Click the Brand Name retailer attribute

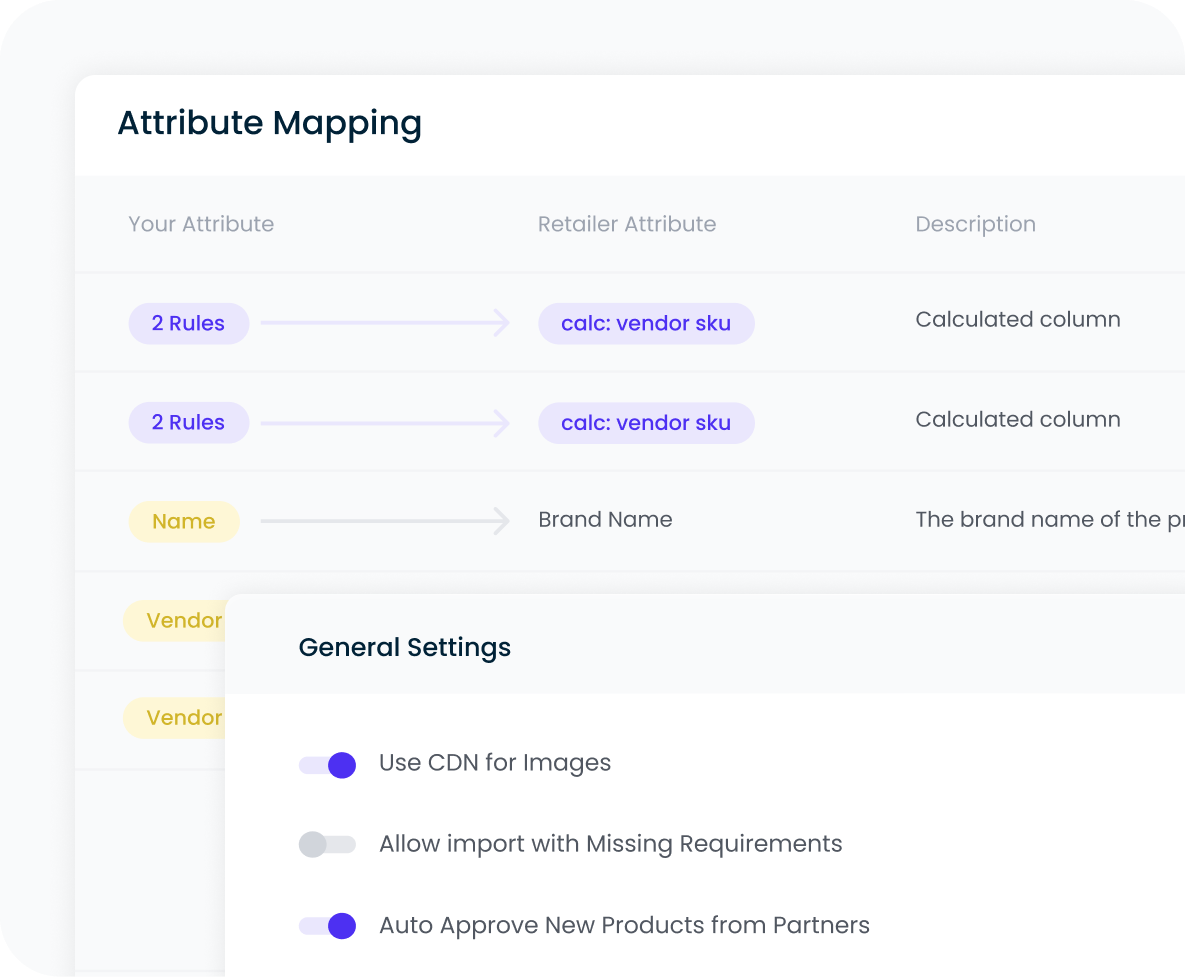click(605, 520)
